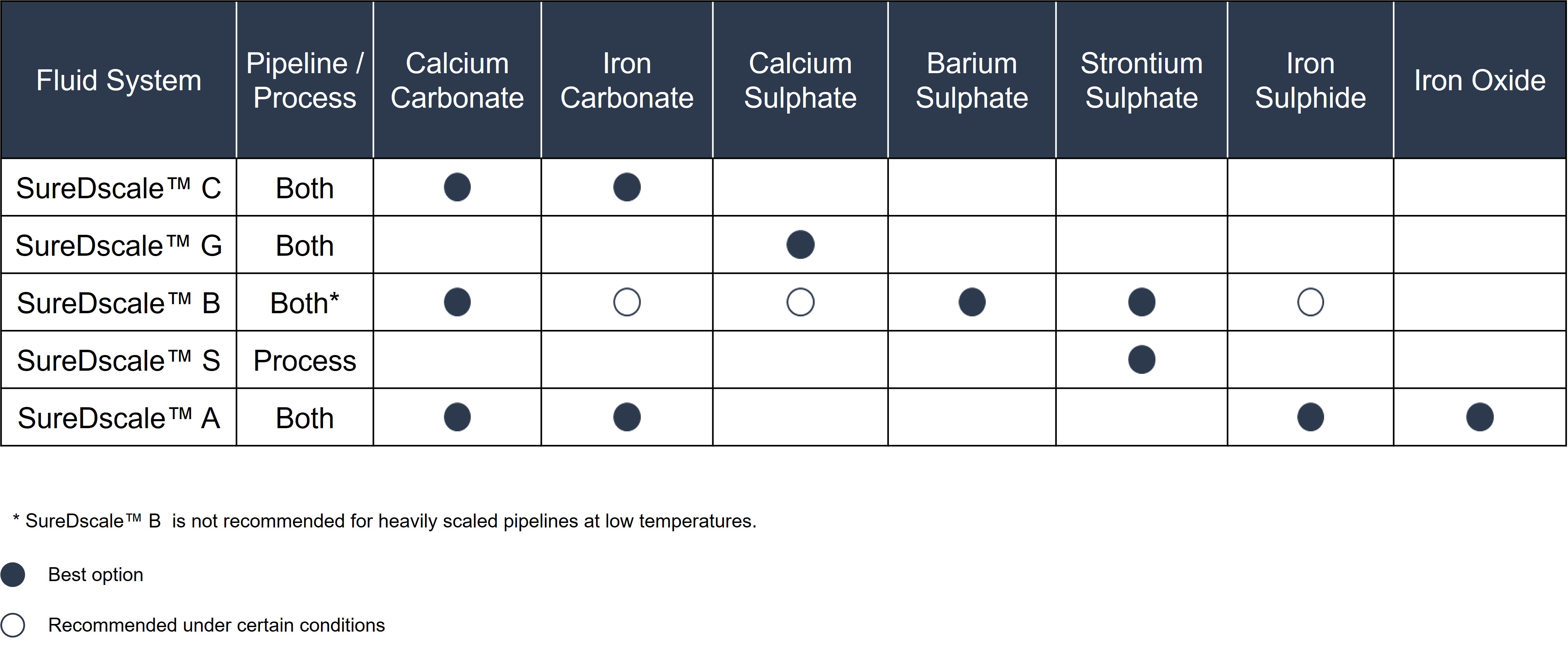Click SureDscale A Iron Sulphide filled dot
Screen dimensions: 1568x648
(1310, 417)
